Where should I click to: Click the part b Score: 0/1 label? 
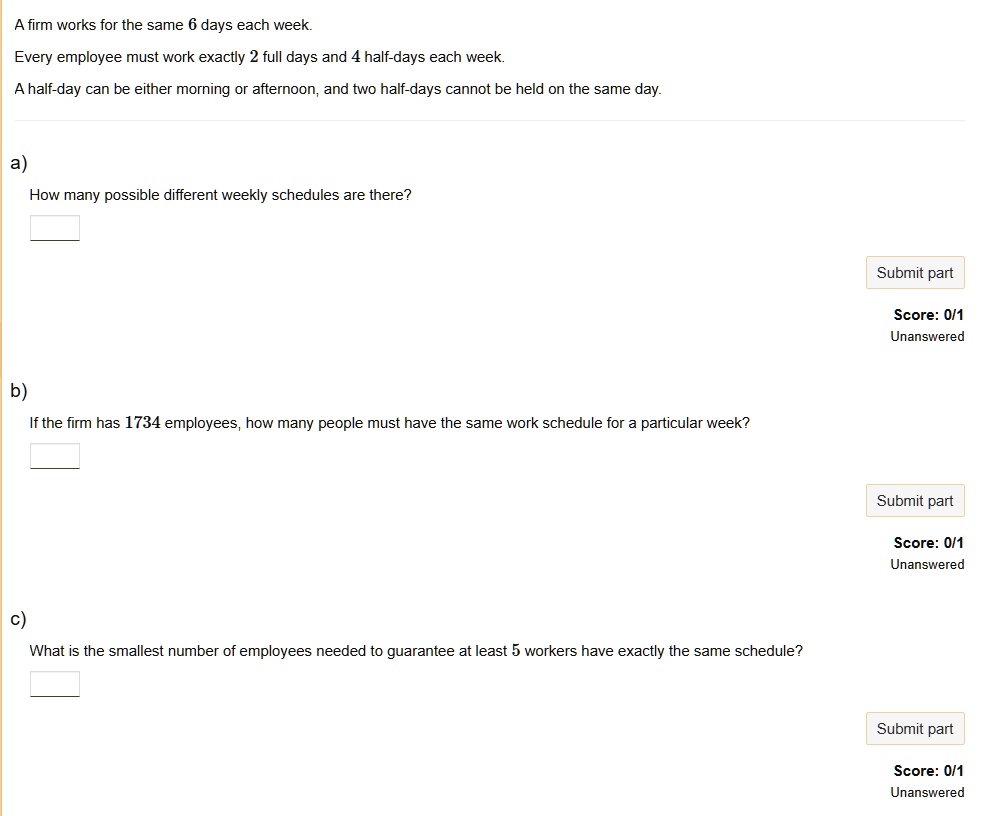[928, 543]
